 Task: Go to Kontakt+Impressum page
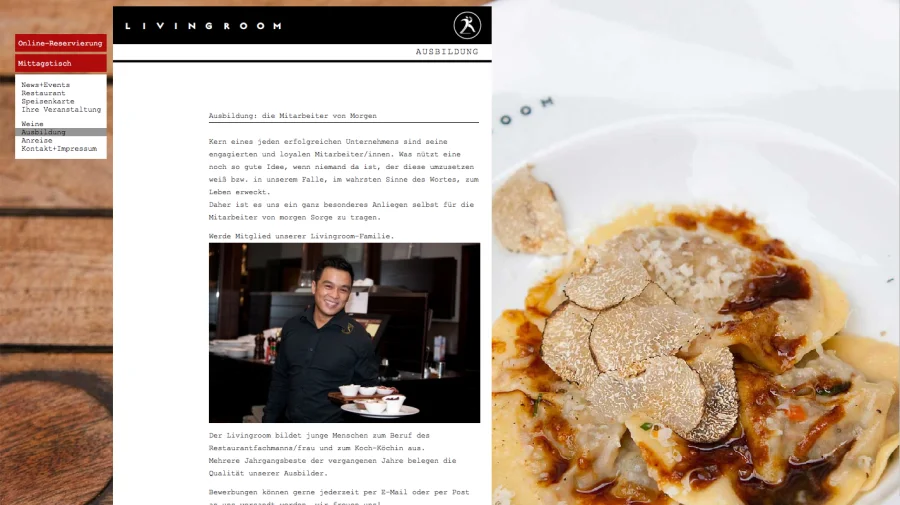click(x=59, y=149)
